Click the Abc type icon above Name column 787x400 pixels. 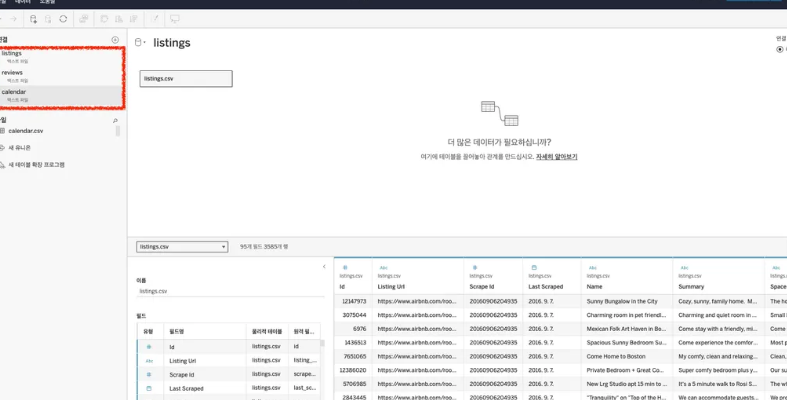pyautogui.click(x=593, y=268)
